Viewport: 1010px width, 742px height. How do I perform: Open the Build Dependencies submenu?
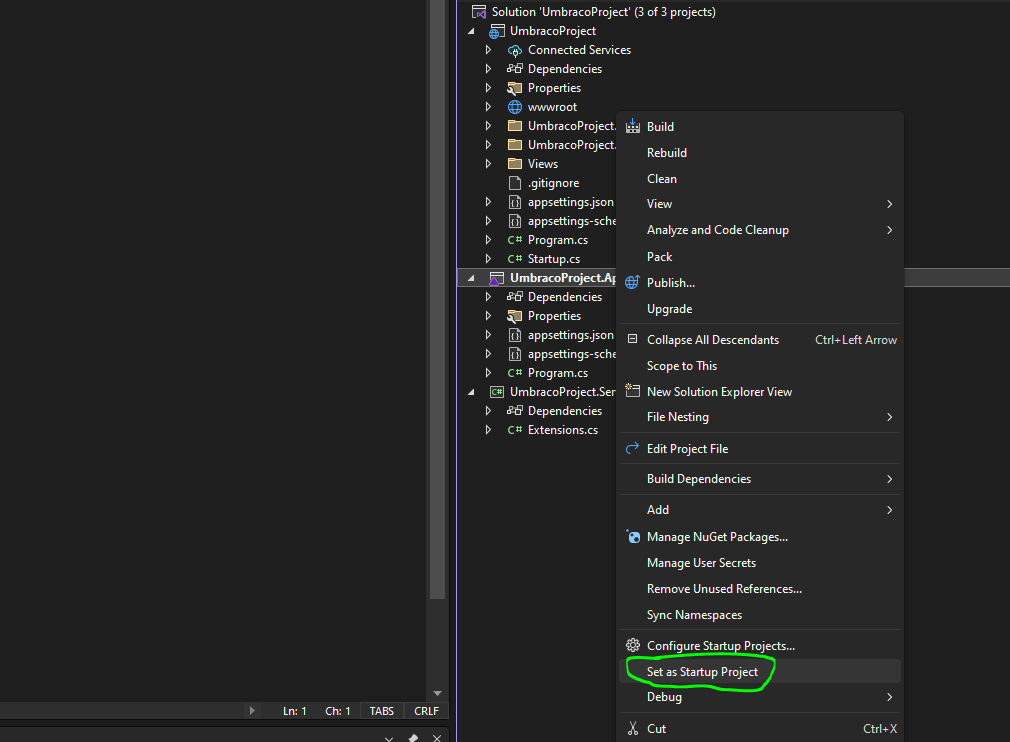point(759,479)
